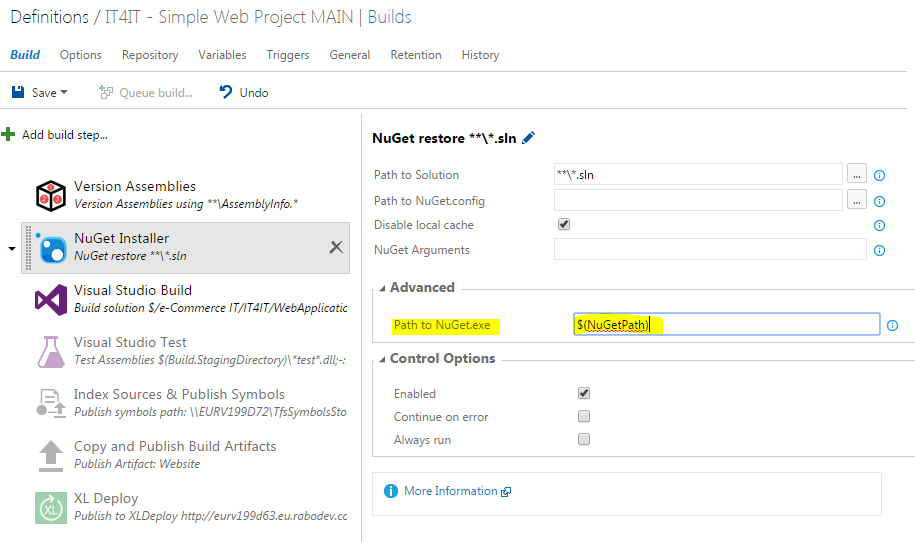Click the green plus Add build step icon
915x542 pixels.
click(x=8, y=134)
